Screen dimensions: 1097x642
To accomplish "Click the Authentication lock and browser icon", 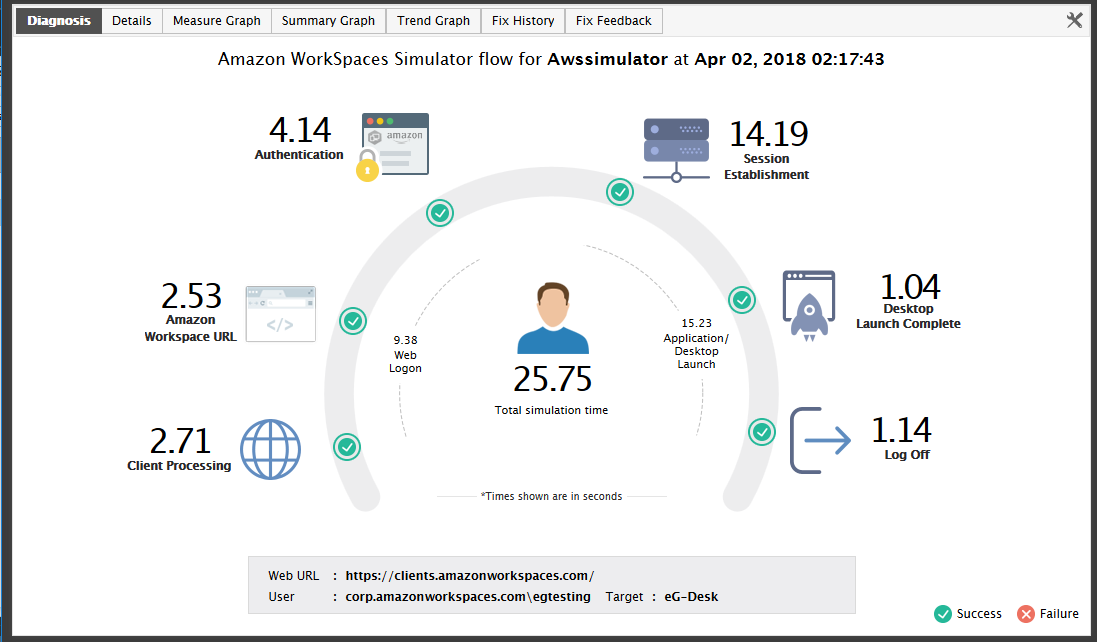I will [x=392, y=147].
